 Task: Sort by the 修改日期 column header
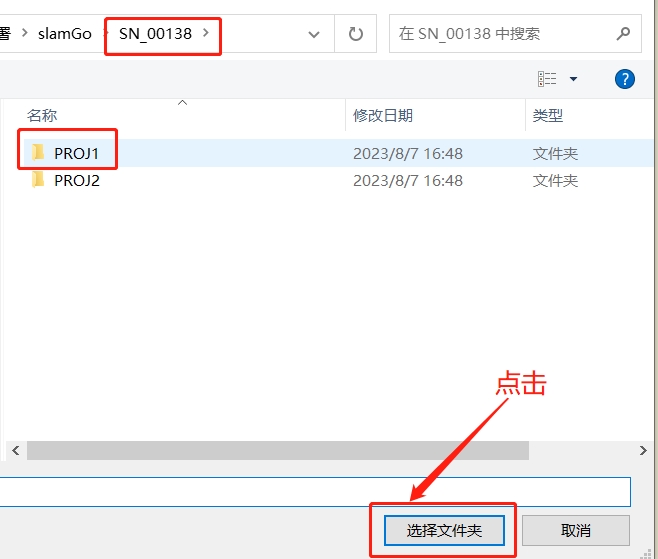[x=383, y=116]
